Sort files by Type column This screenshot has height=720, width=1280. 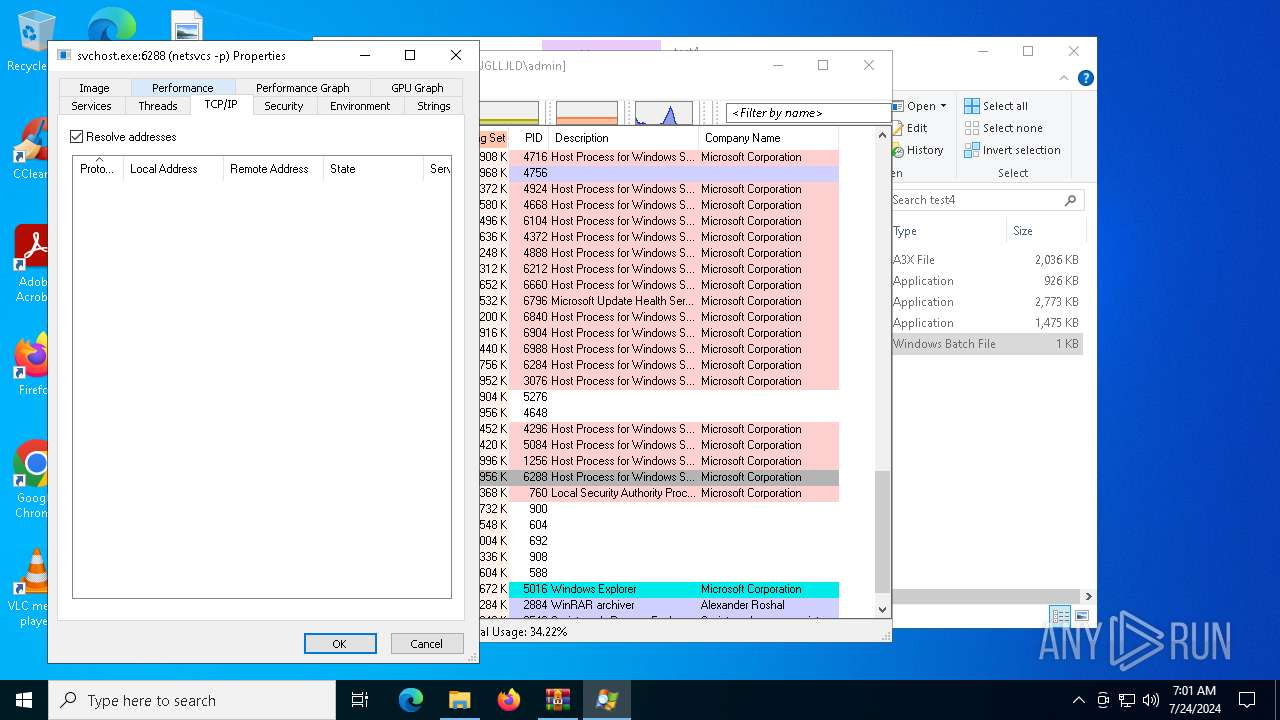pyautogui.click(x=948, y=231)
